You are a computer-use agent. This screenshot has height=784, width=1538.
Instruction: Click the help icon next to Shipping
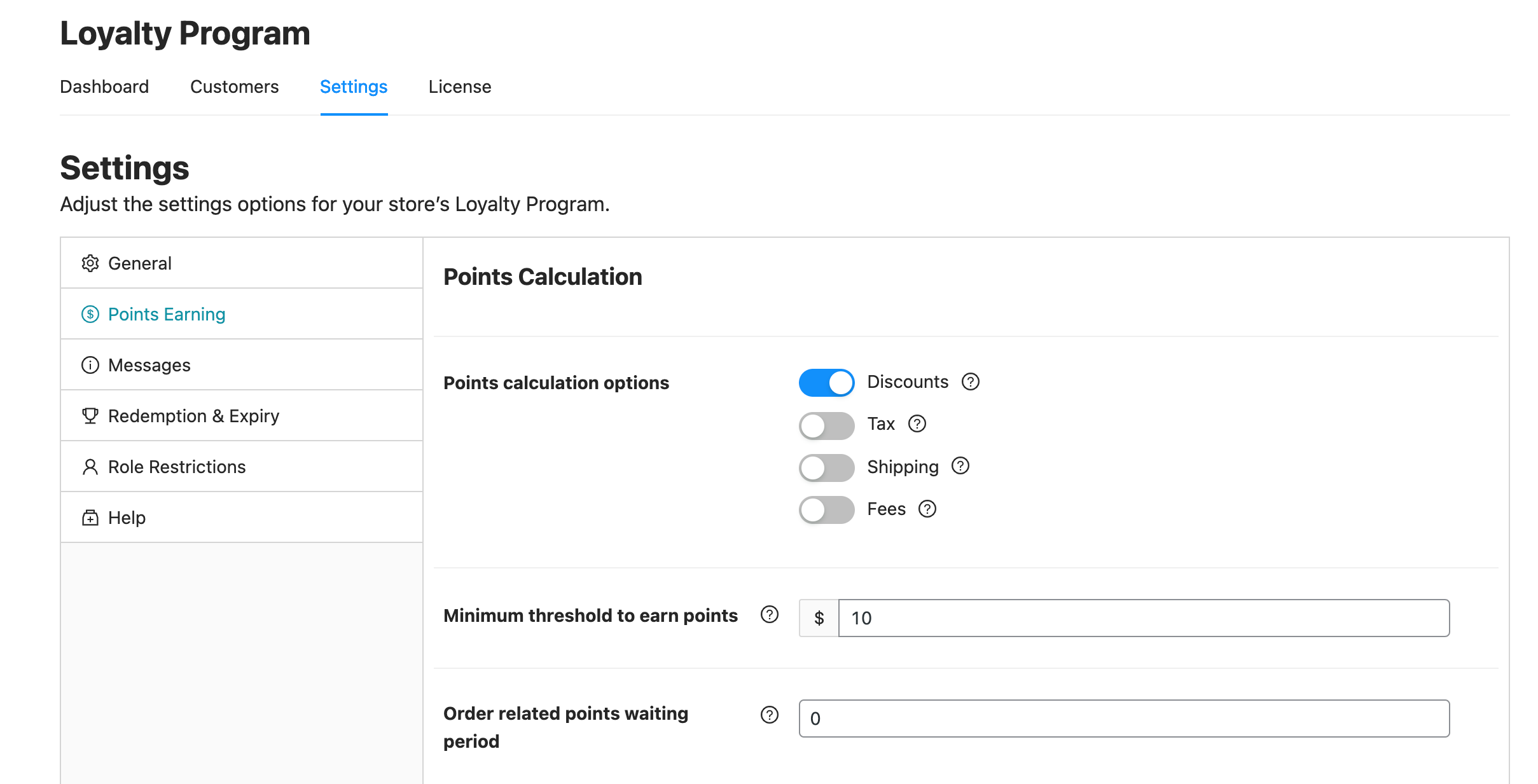click(x=960, y=466)
